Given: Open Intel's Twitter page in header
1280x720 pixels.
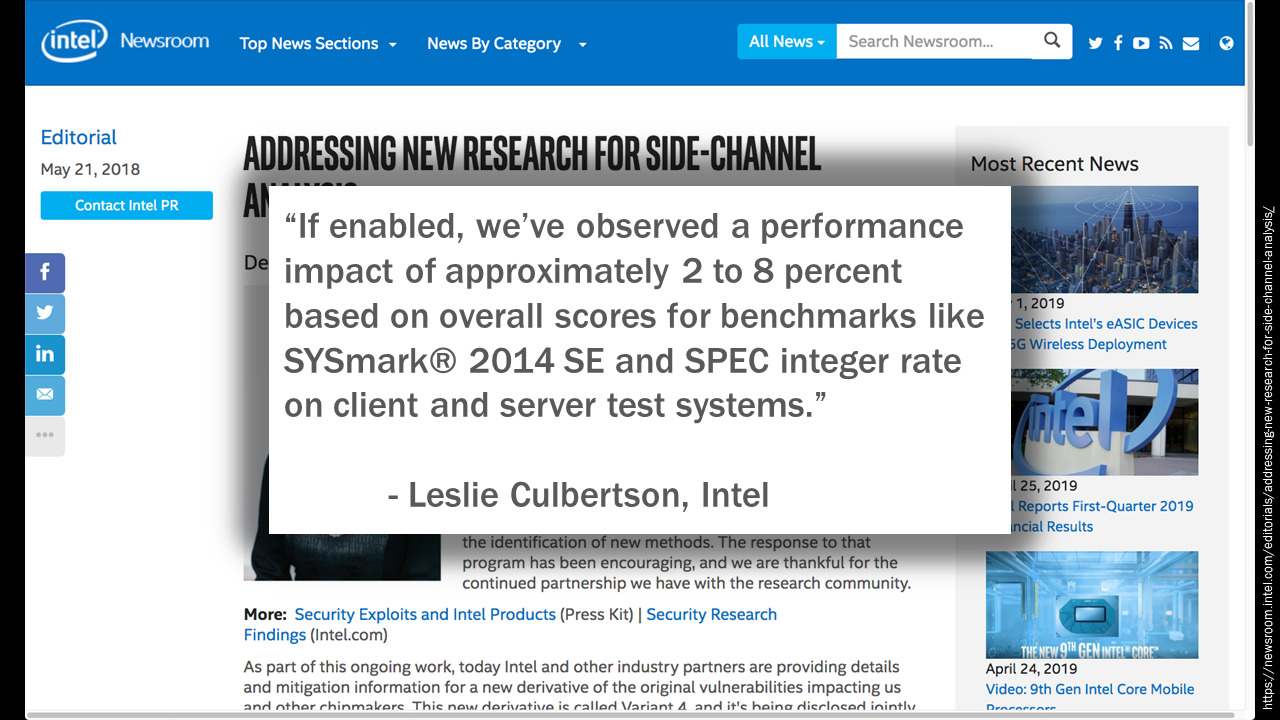Looking at the screenshot, I should pos(1095,43).
